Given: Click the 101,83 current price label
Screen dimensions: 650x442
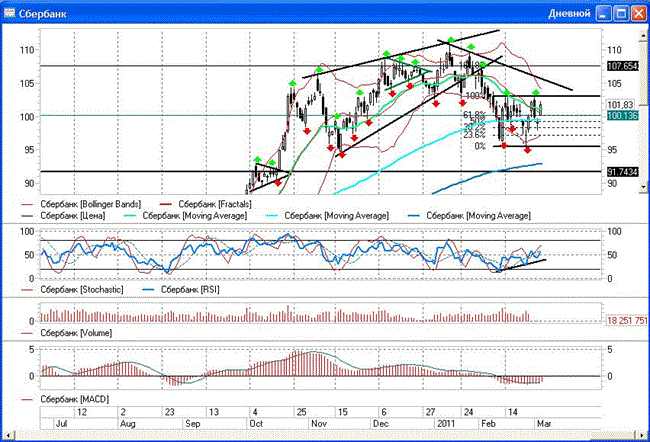Looking at the screenshot, I should pos(621,104).
